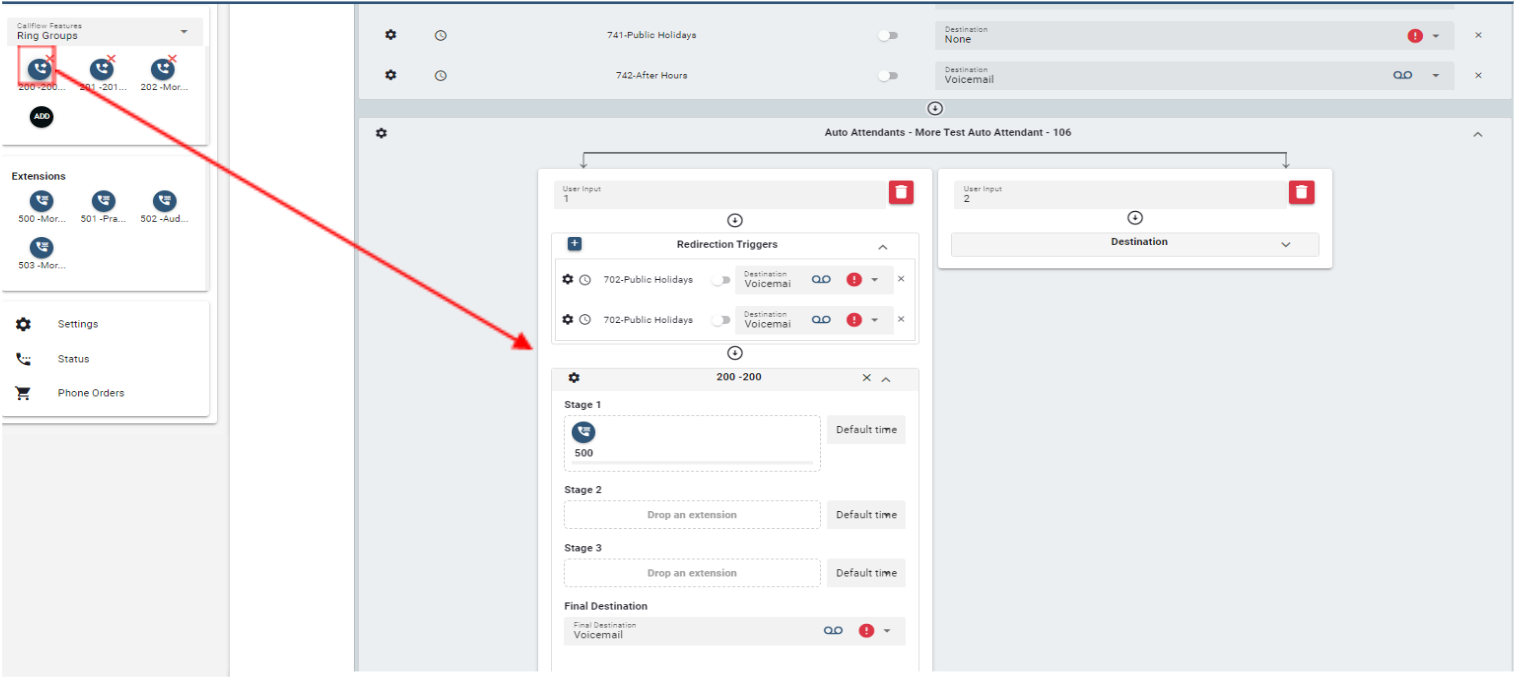Collapse the Redirection Triggers section
Screen dimensions: 1516x677
[x=882, y=246]
